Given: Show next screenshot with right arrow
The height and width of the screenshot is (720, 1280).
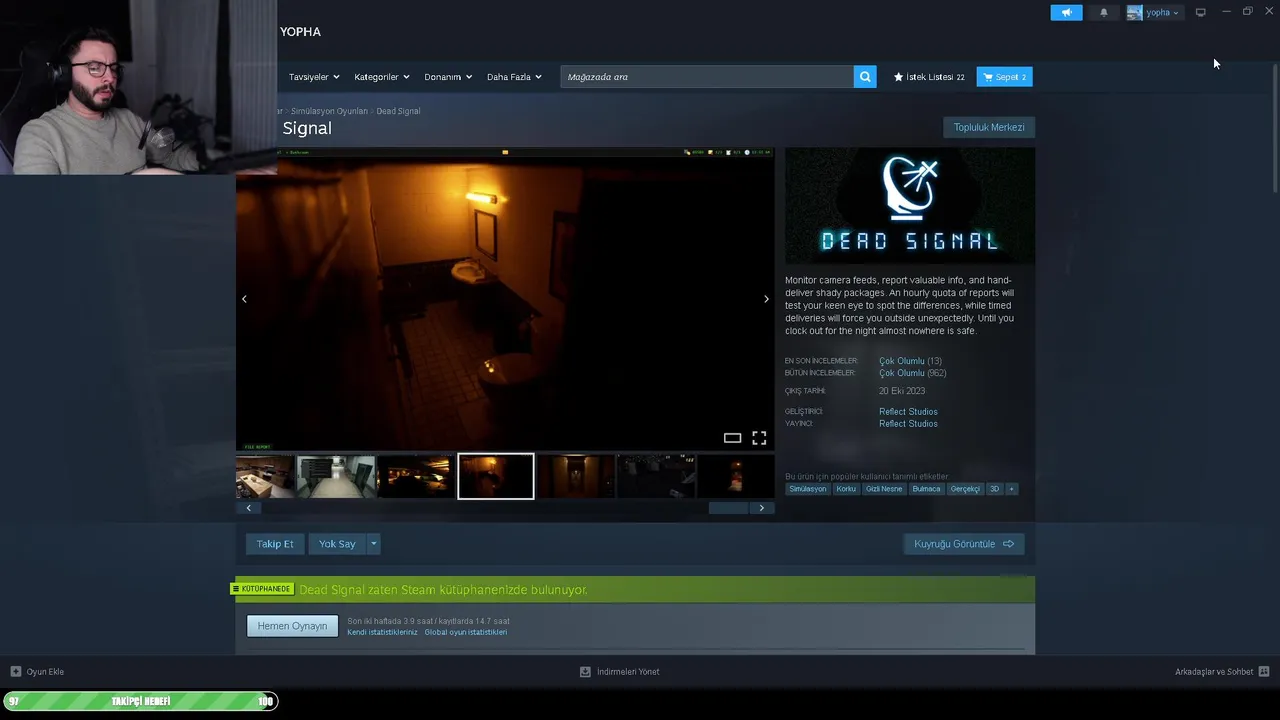Looking at the screenshot, I should pos(767,299).
